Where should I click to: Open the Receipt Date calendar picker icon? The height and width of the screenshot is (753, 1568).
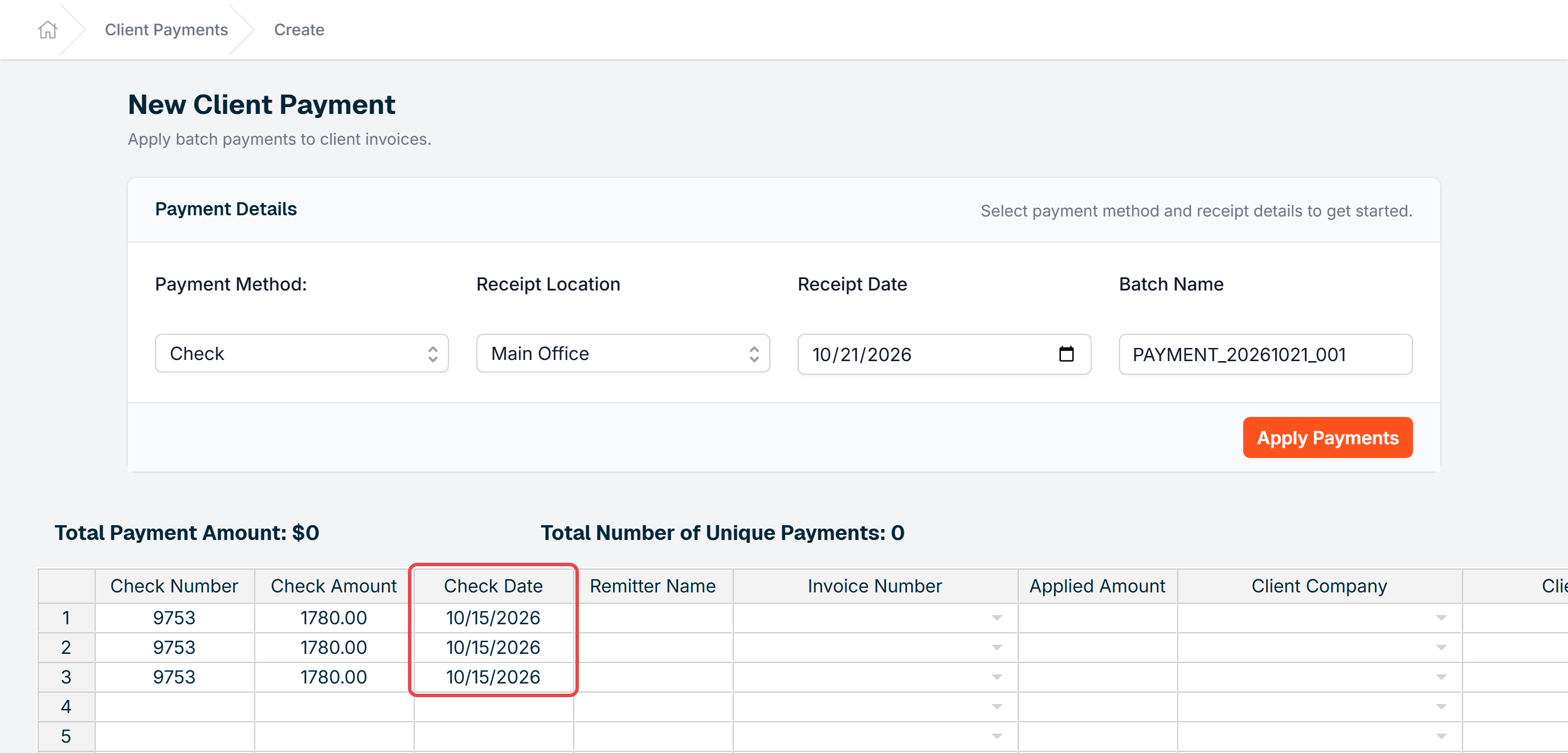[1066, 354]
